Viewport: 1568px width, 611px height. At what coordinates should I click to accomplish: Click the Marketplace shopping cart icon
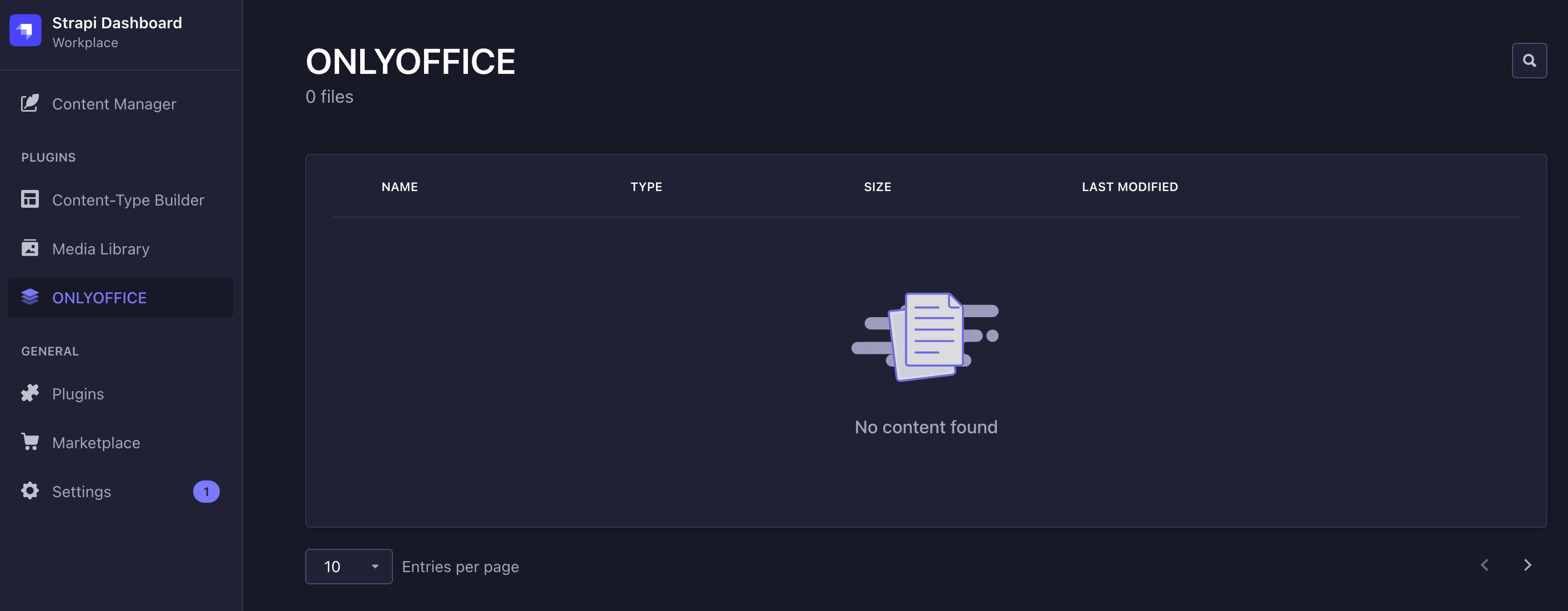(x=30, y=442)
